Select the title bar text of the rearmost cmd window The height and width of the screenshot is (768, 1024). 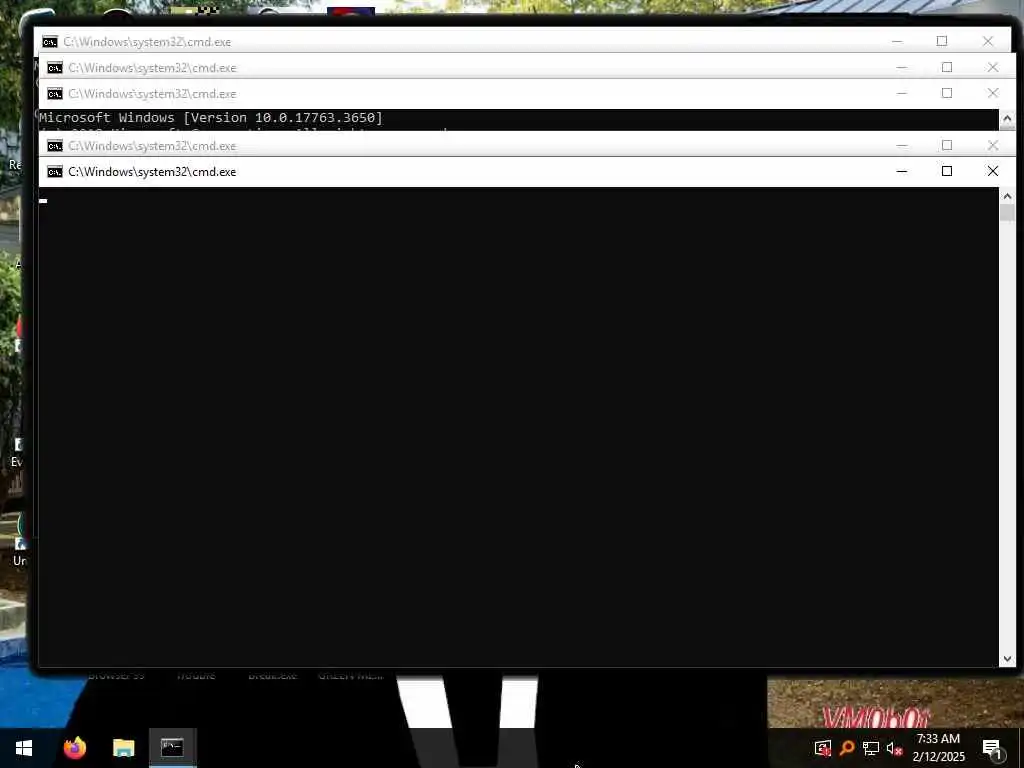click(147, 42)
